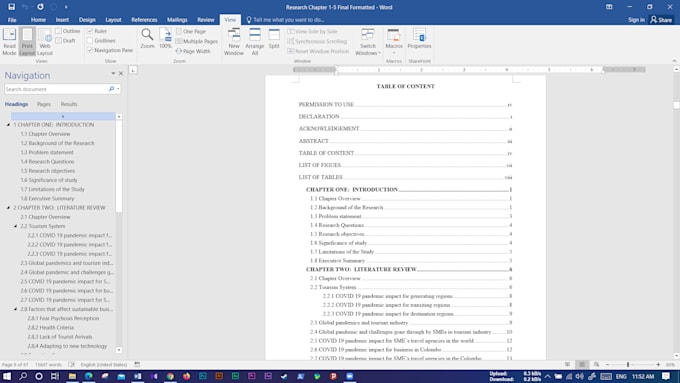The height and width of the screenshot is (383, 680).
Task: Open Task View on taskbar
Action: (55, 376)
